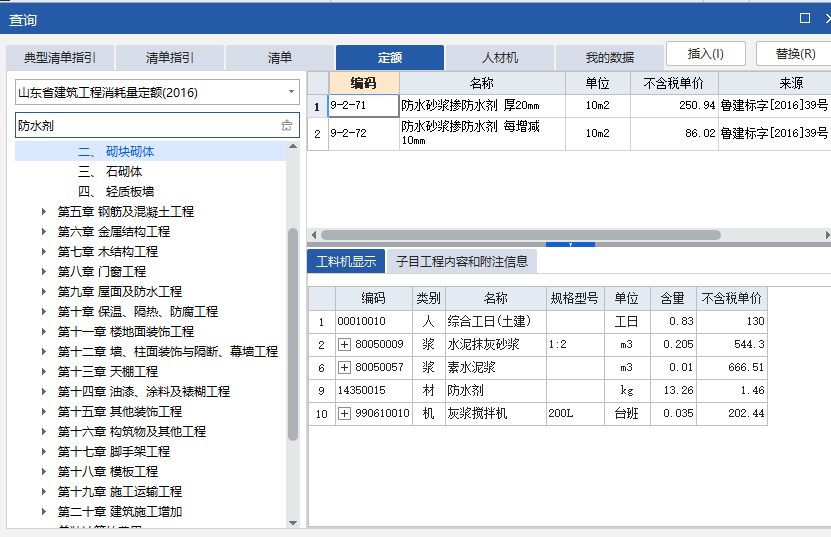Select tree item 二、砌块砌体
The image size is (831, 537).
(x=116, y=152)
